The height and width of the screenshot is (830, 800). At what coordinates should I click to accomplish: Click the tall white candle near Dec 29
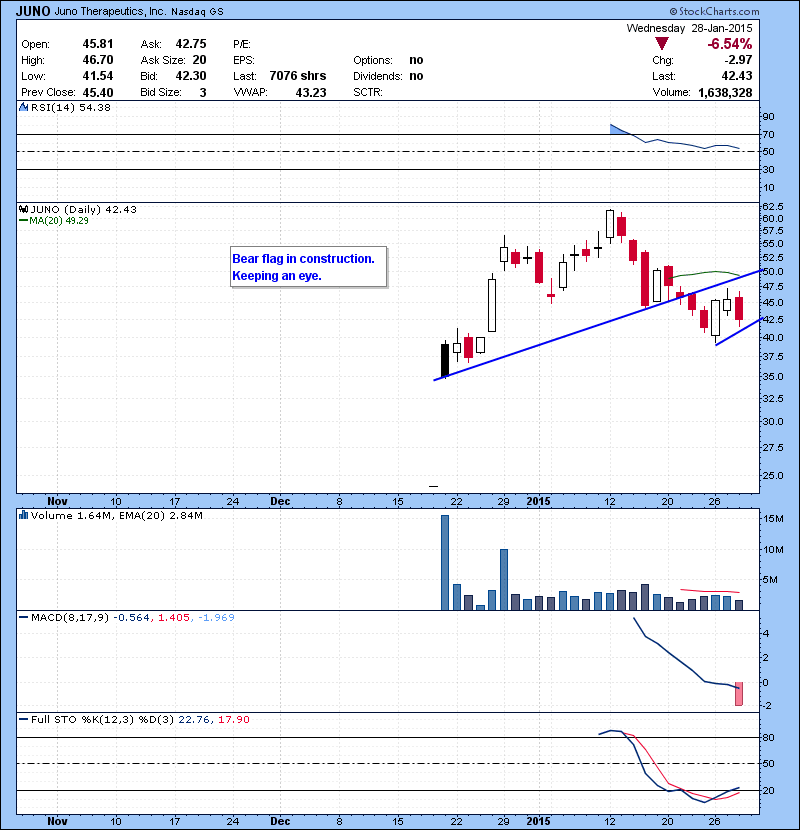tap(492, 304)
